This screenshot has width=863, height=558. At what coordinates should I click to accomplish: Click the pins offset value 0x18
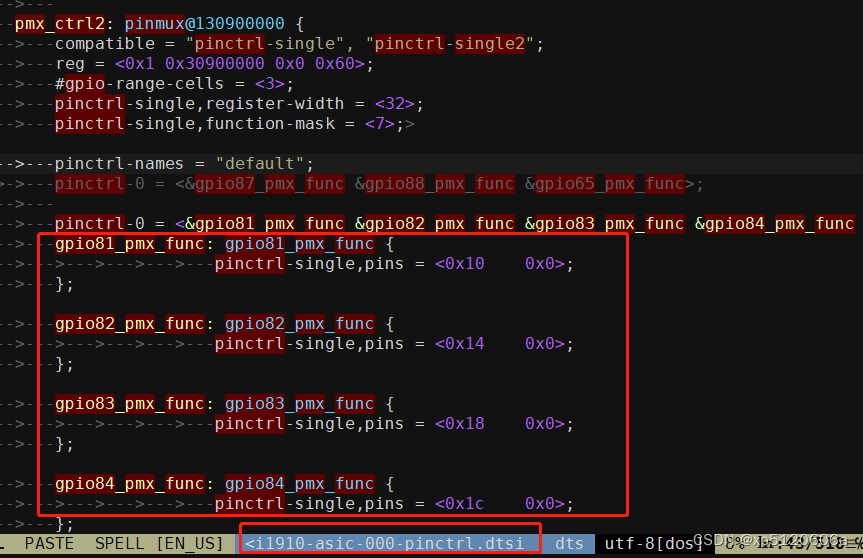[x=465, y=424]
